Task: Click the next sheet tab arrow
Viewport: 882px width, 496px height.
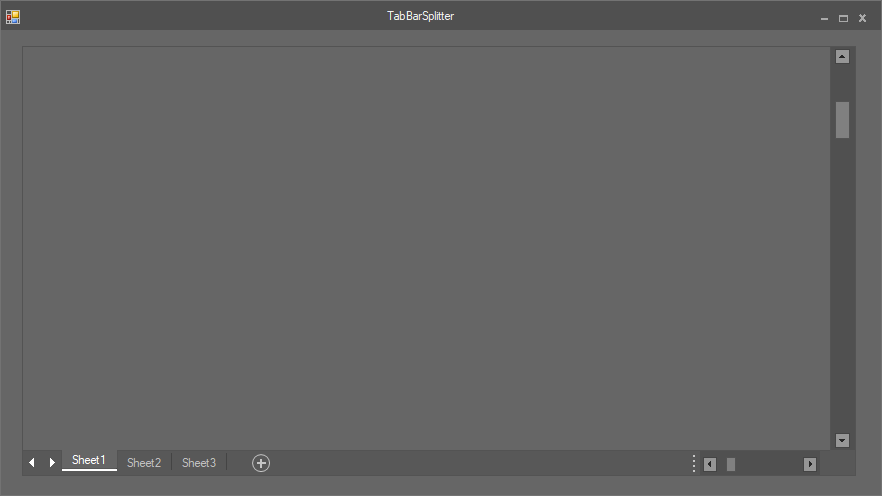Action: 52,462
